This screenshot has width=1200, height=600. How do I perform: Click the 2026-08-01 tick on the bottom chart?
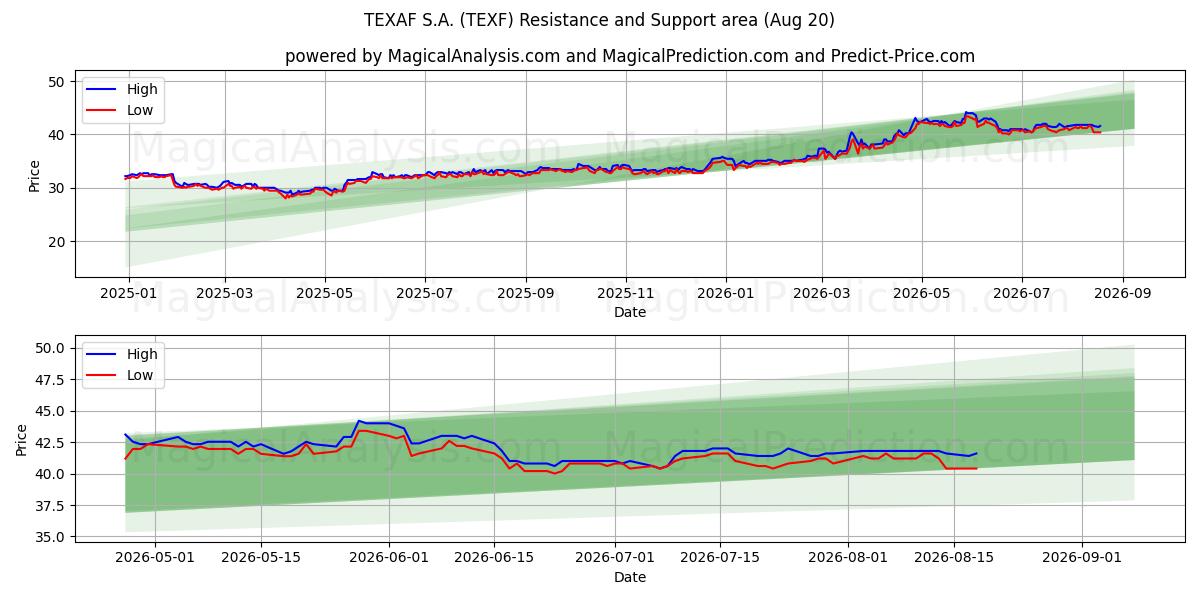[x=847, y=558]
